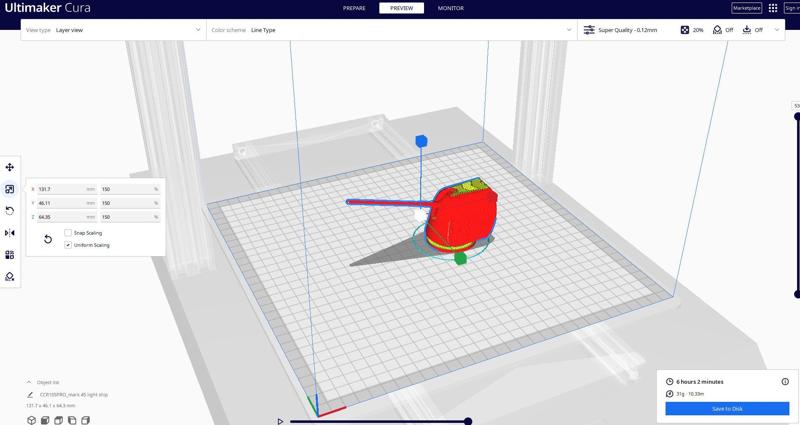Image resolution: width=800 pixels, height=425 pixels.
Task: Open the application switcher grid icon
Action: (x=773, y=8)
